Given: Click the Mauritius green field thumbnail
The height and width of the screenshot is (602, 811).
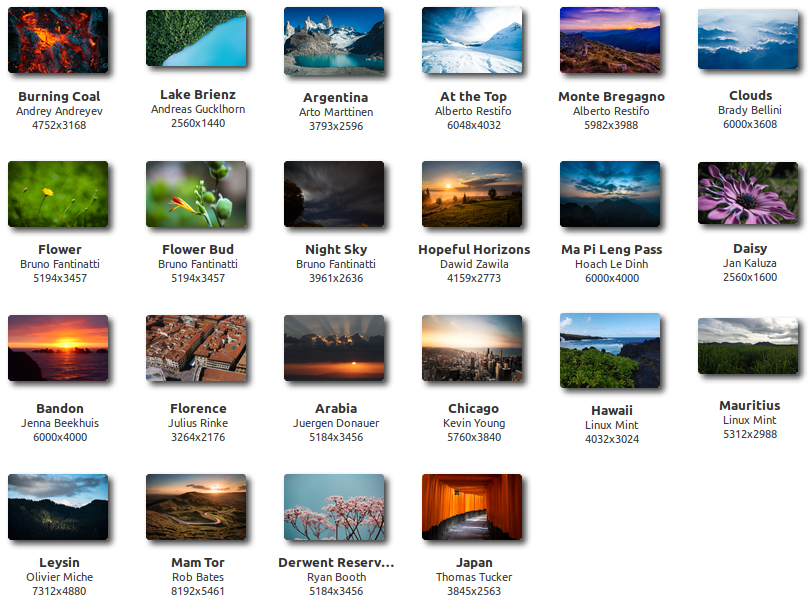Looking at the screenshot, I should pyautogui.click(x=748, y=346).
